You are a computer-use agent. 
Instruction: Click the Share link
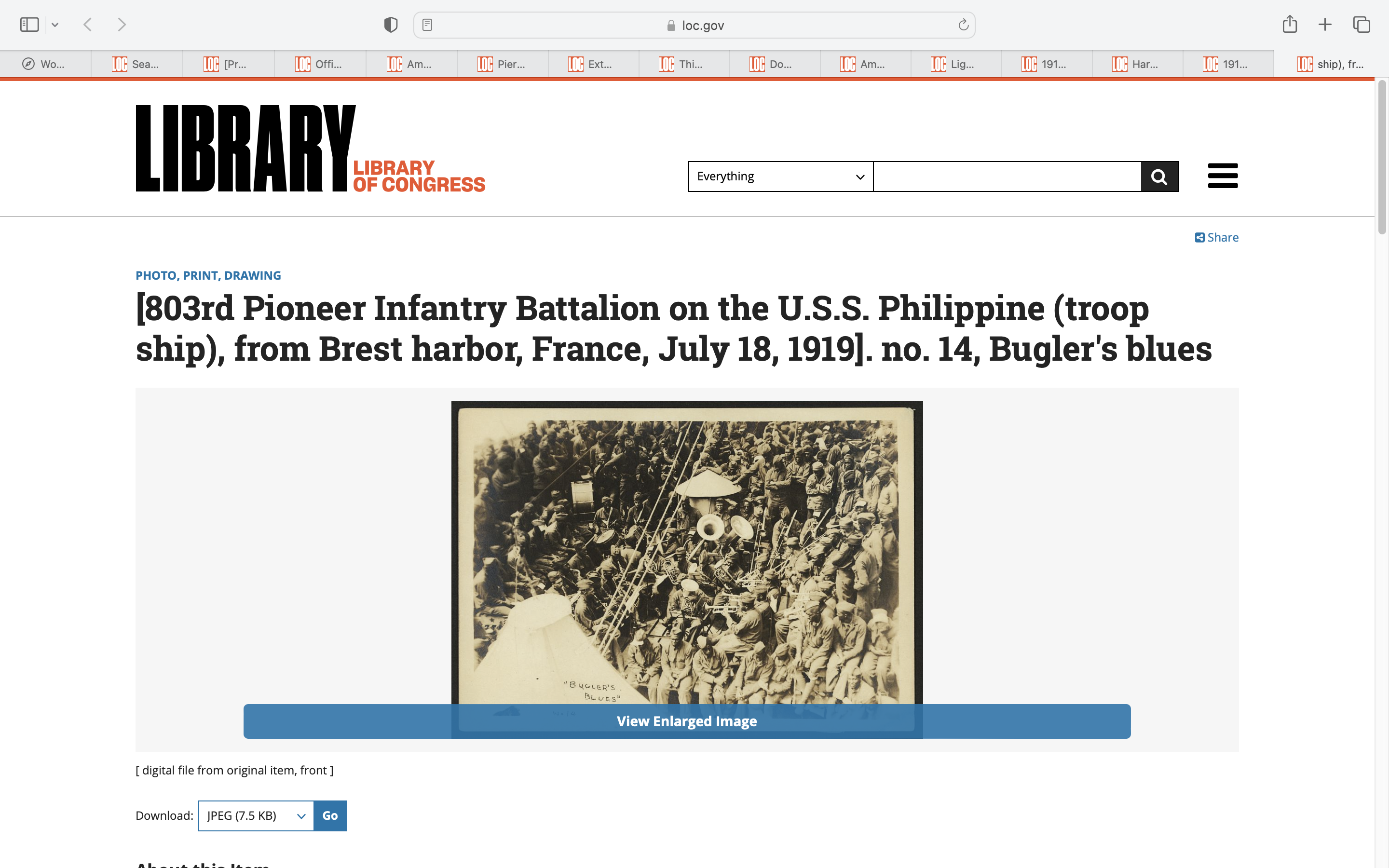tap(1216, 238)
